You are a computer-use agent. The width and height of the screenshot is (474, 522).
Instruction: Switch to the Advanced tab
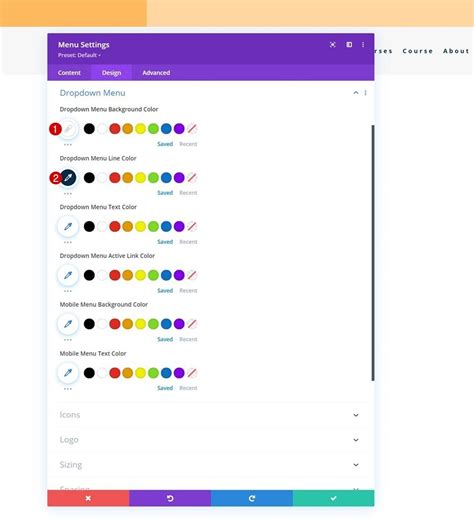156,73
